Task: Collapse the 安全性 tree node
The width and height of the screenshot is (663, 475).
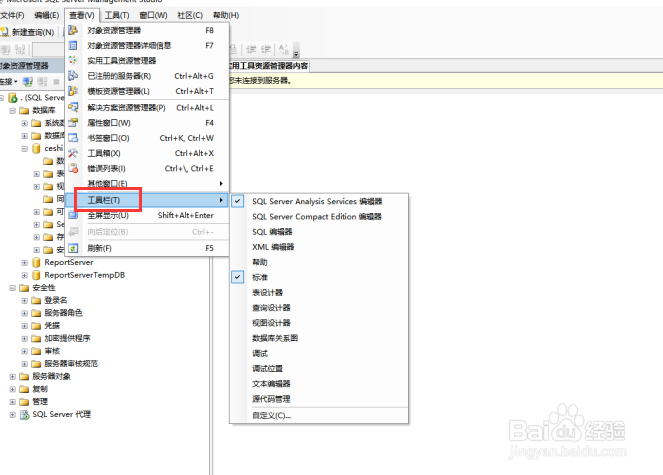Action: pos(13,288)
